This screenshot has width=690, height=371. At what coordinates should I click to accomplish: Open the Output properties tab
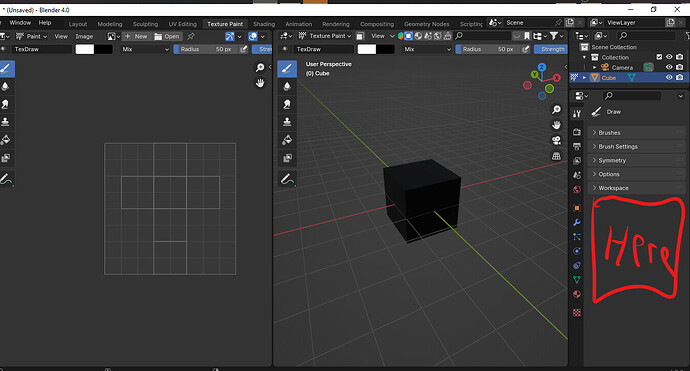[577, 146]
